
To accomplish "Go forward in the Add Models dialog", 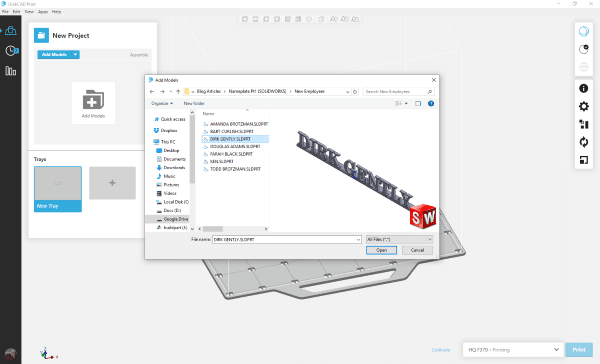I will 162,91.
